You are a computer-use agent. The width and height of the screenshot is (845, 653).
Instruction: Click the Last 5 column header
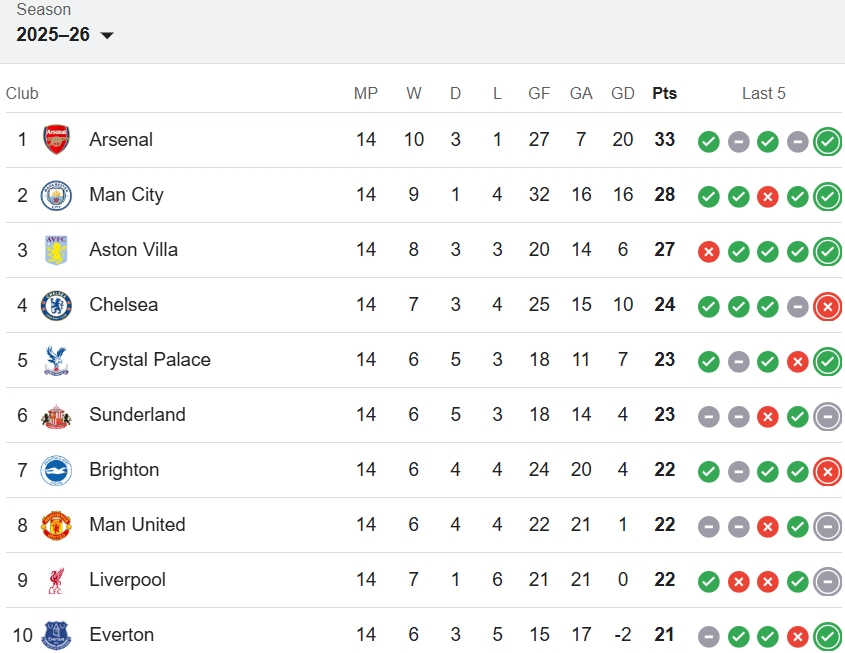[763, 93]
